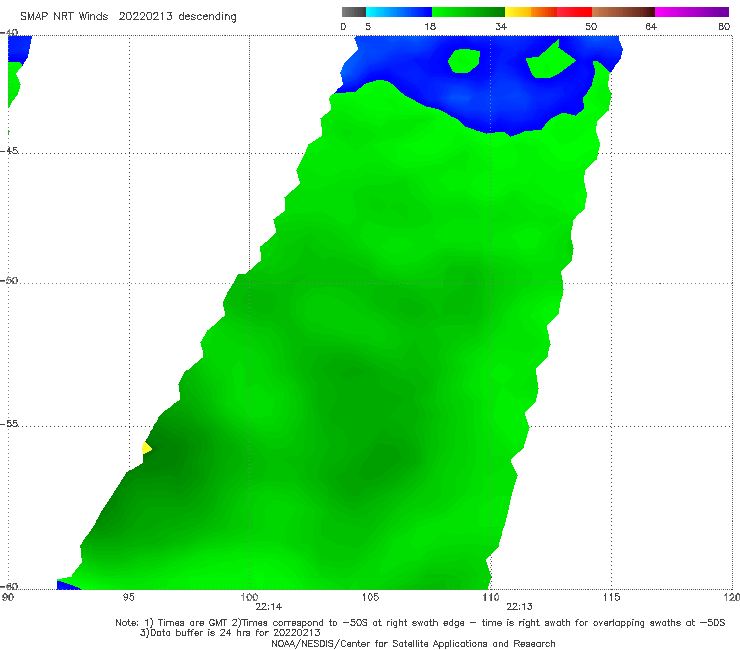The image size is (740, 650).
Task: Click the yellow high-wind pixel on the swath edge
Action: (147, 447)
